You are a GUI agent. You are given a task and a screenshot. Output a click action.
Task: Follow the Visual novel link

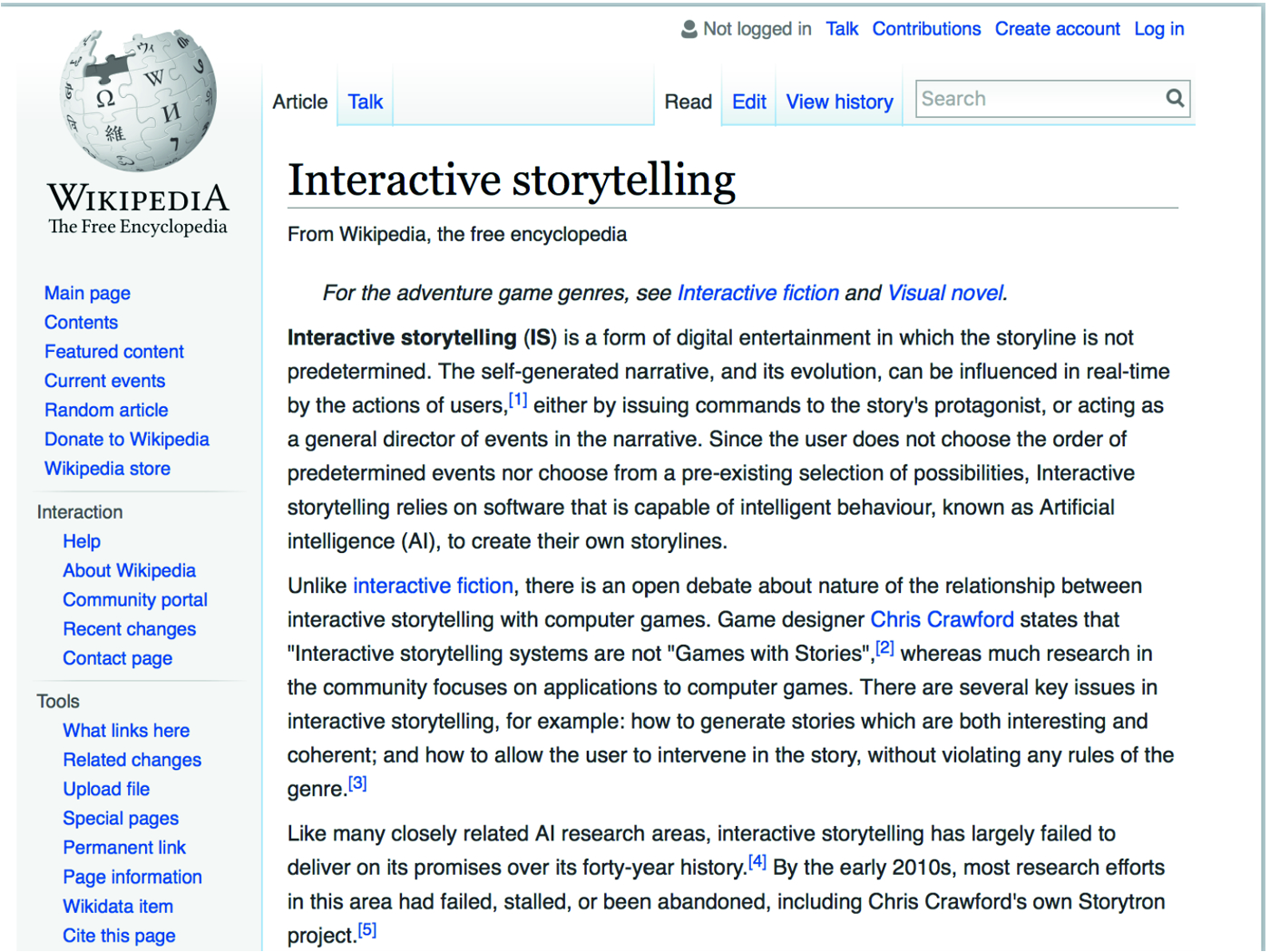[945, 293]
